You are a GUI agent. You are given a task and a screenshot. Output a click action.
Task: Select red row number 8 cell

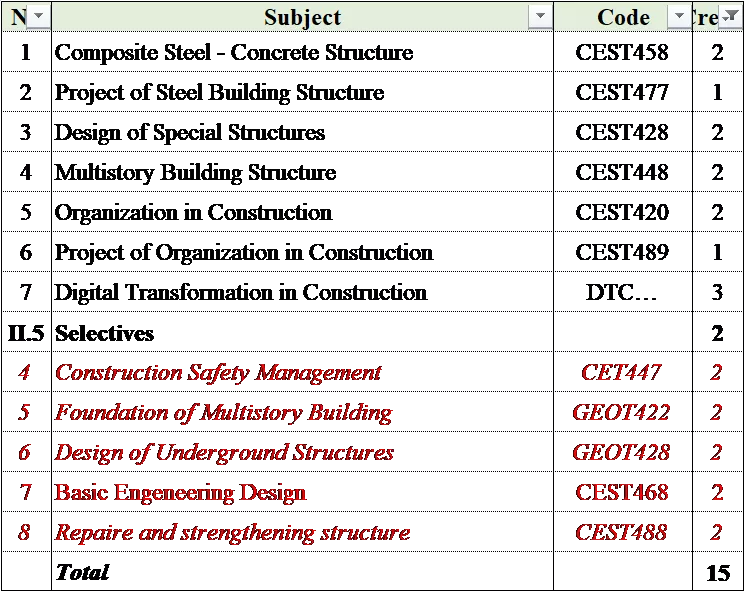pos(26,532)
